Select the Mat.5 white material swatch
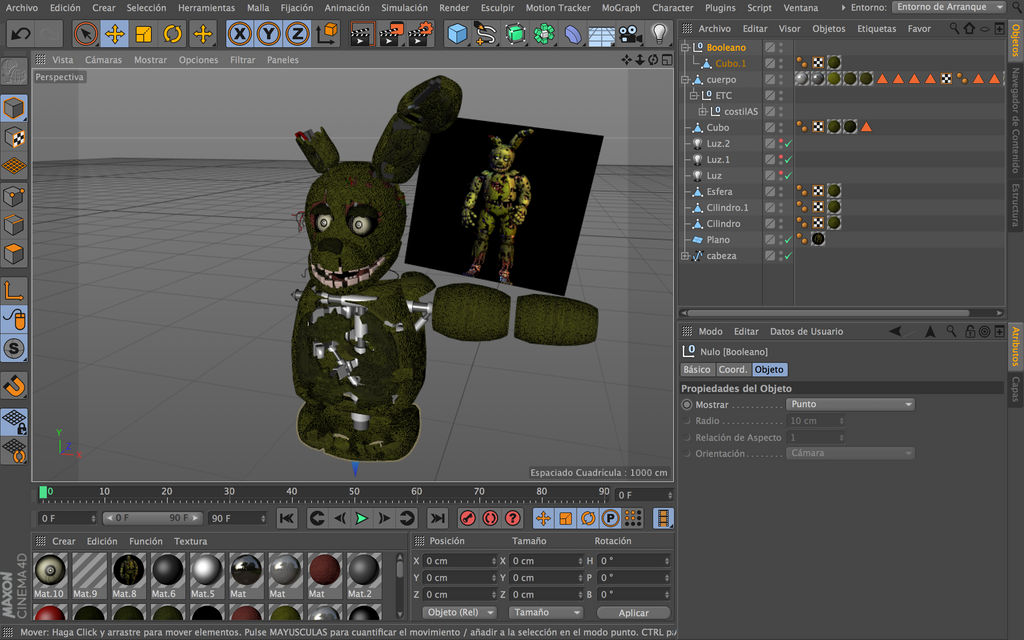Viewport: 1024px width, 640px height. click(x=206, y=575)
